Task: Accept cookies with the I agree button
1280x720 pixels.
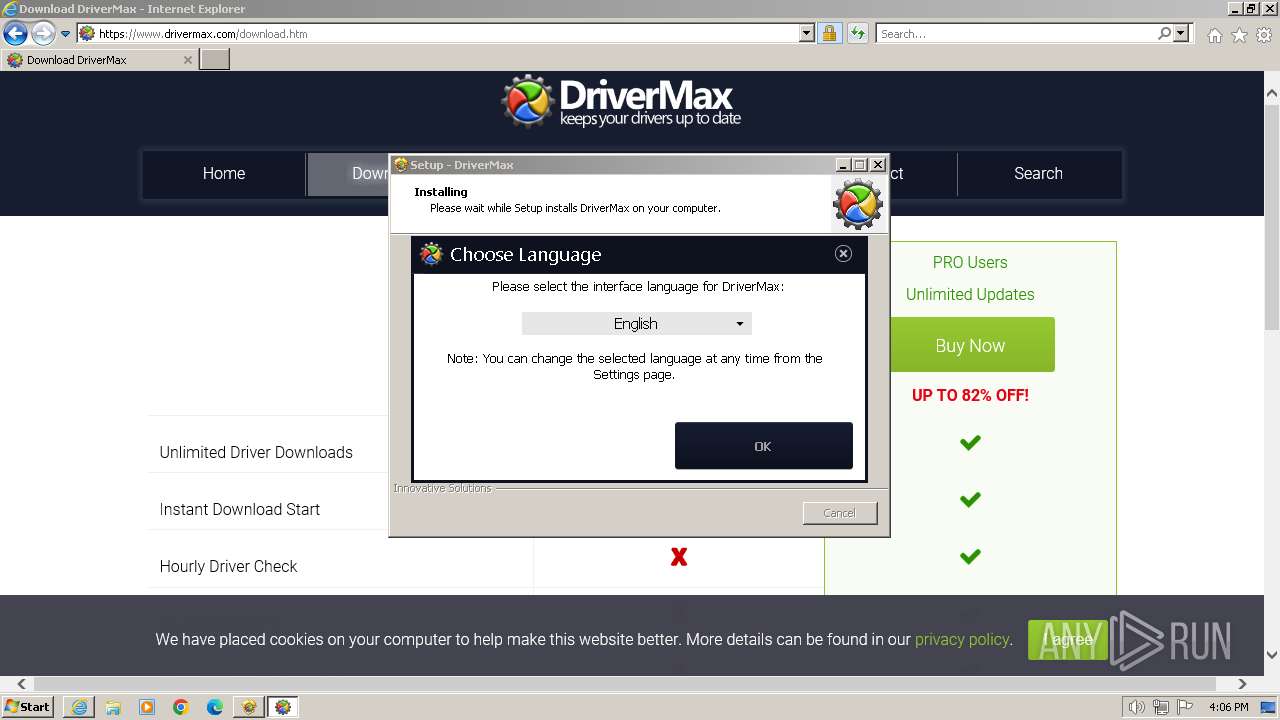Action: tap(1068, 639)
